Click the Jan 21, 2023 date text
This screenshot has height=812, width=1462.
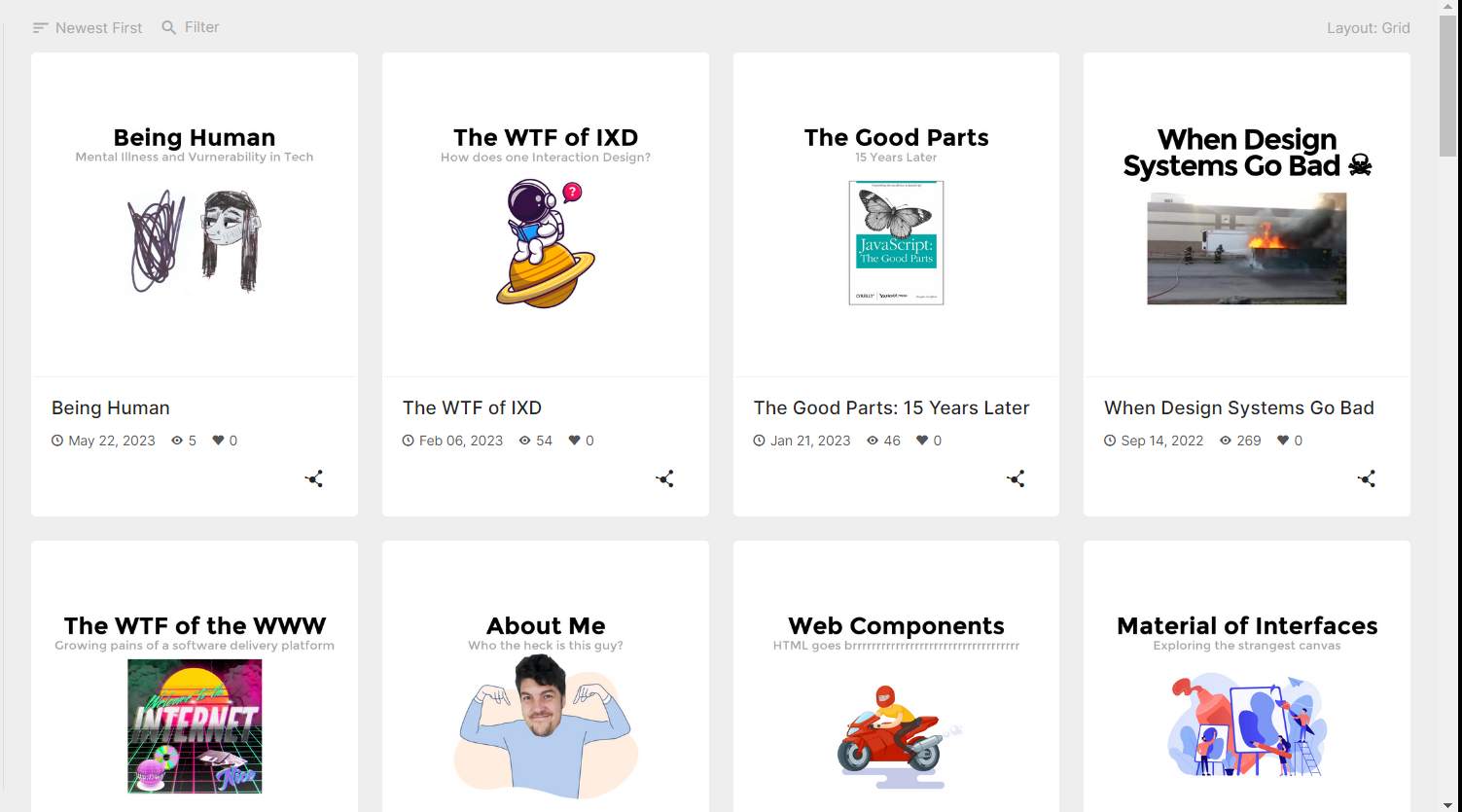[x=810, y=441]
